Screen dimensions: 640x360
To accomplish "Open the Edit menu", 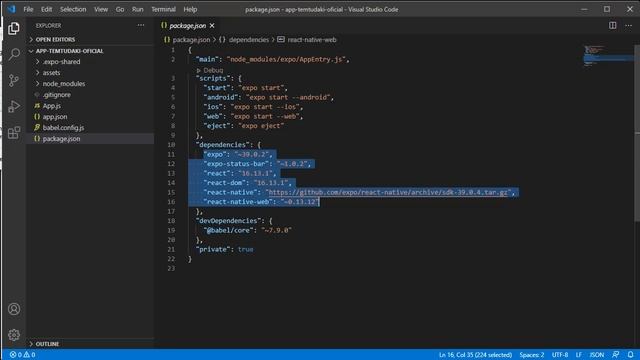I will pyautogui.click(x=47, y=9).
